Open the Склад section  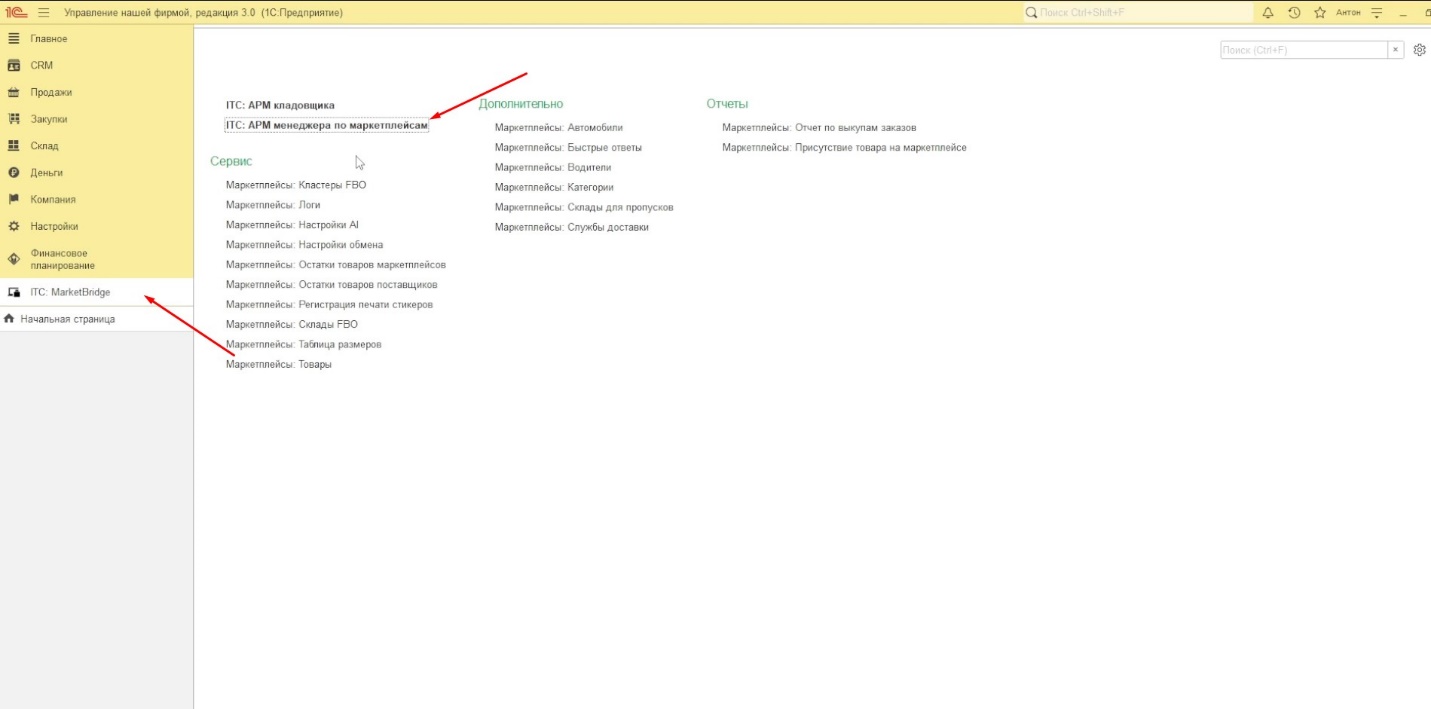(96, 146)
